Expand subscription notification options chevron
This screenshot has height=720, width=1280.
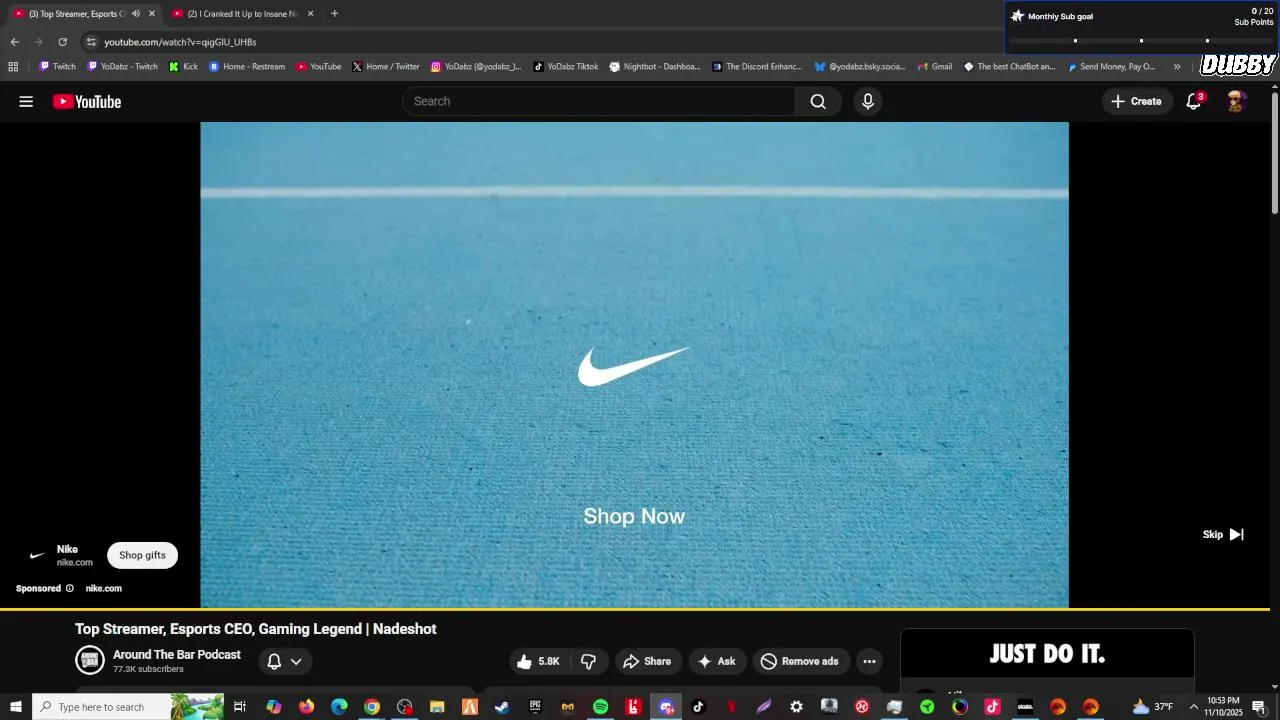296,661
